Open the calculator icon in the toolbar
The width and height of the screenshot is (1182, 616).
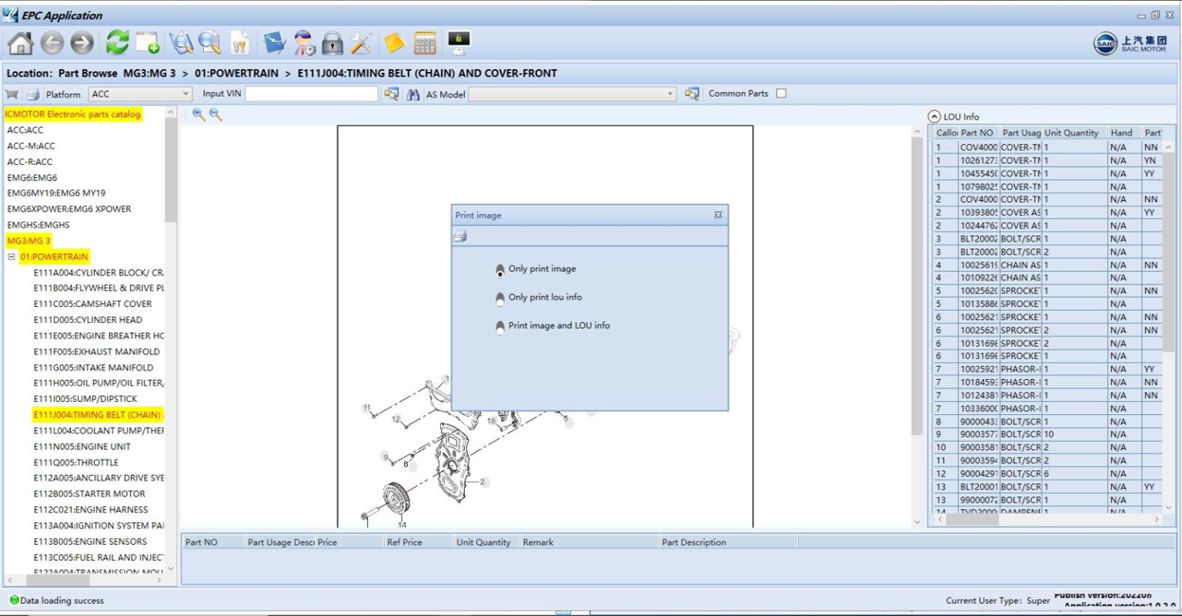click(425, 43)
